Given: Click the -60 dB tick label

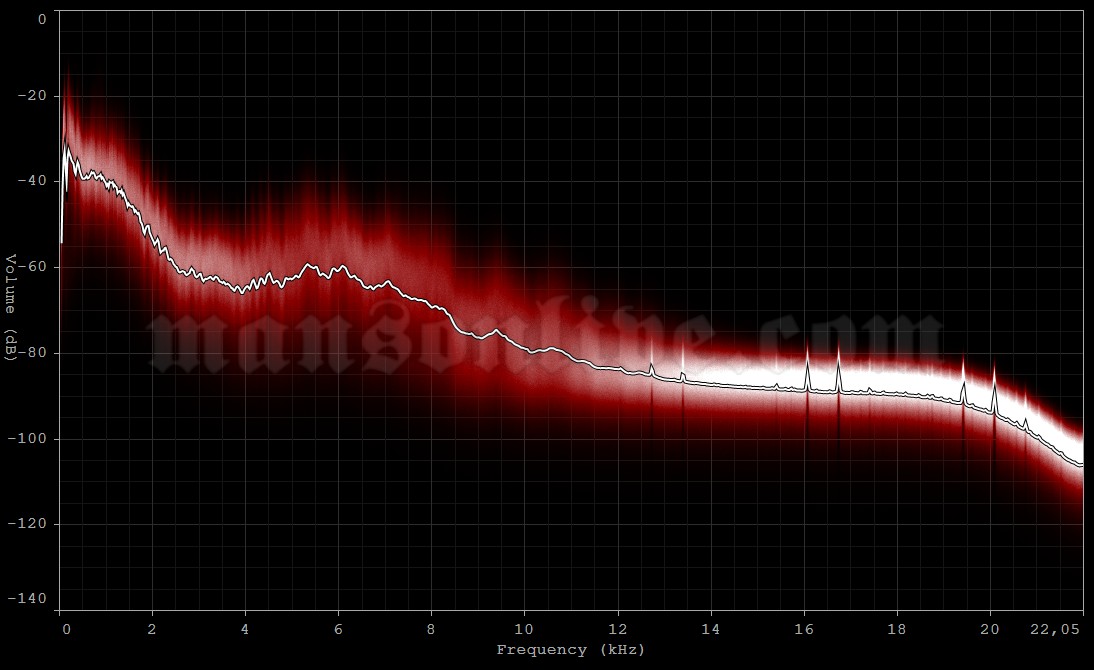Looking at the screenshot, I should (31, 267).
